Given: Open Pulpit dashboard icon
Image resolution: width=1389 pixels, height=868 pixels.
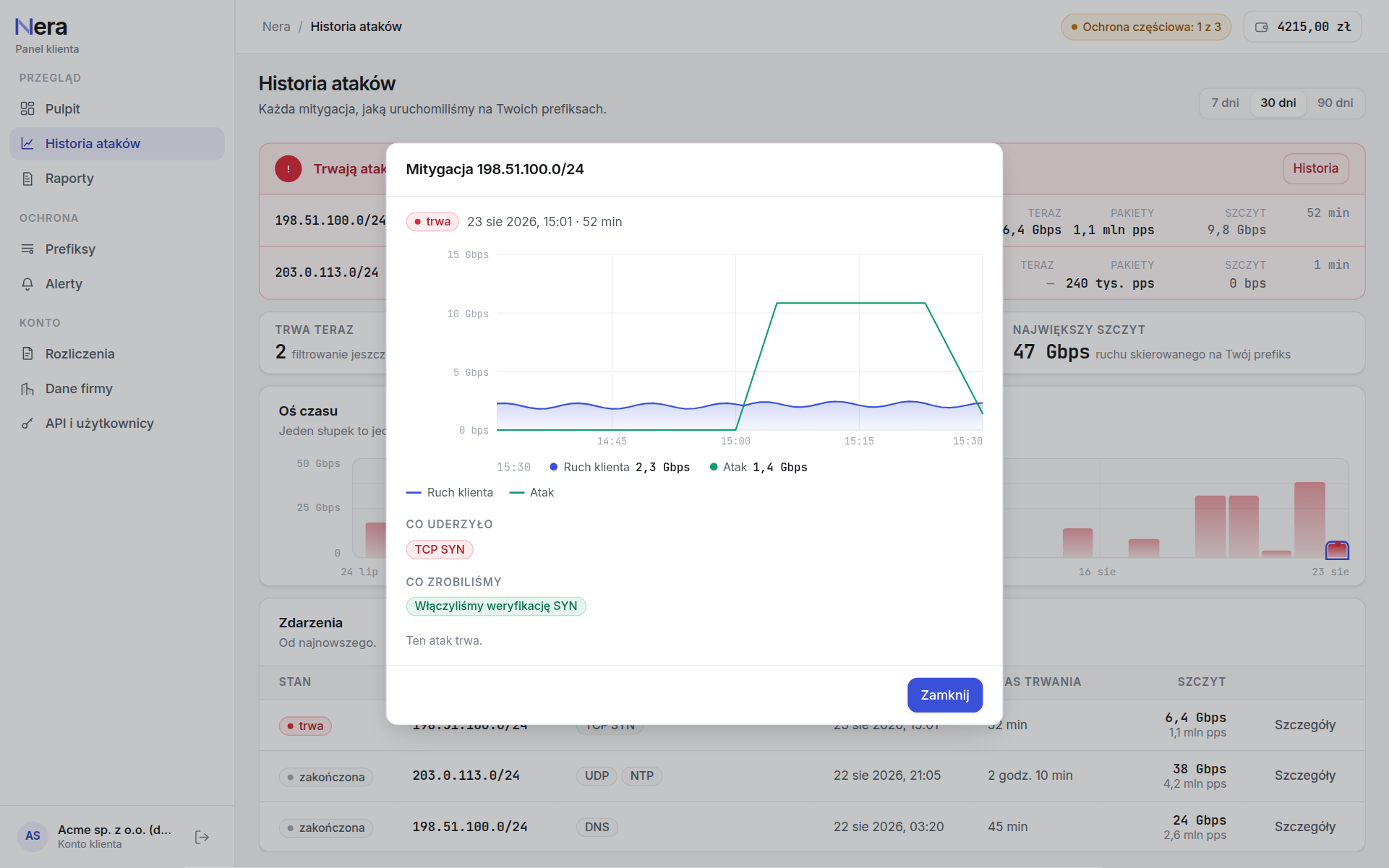Looking at the screenshot, I should pyautogui.click(x=27, y=109).
